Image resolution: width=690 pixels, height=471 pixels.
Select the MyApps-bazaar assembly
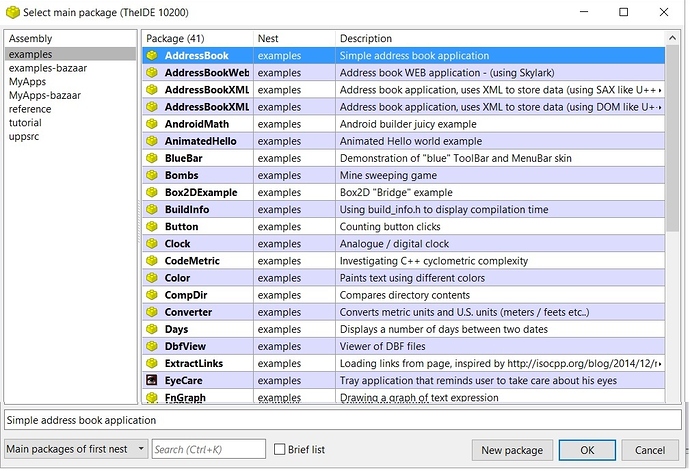click(x=45, y=96)
